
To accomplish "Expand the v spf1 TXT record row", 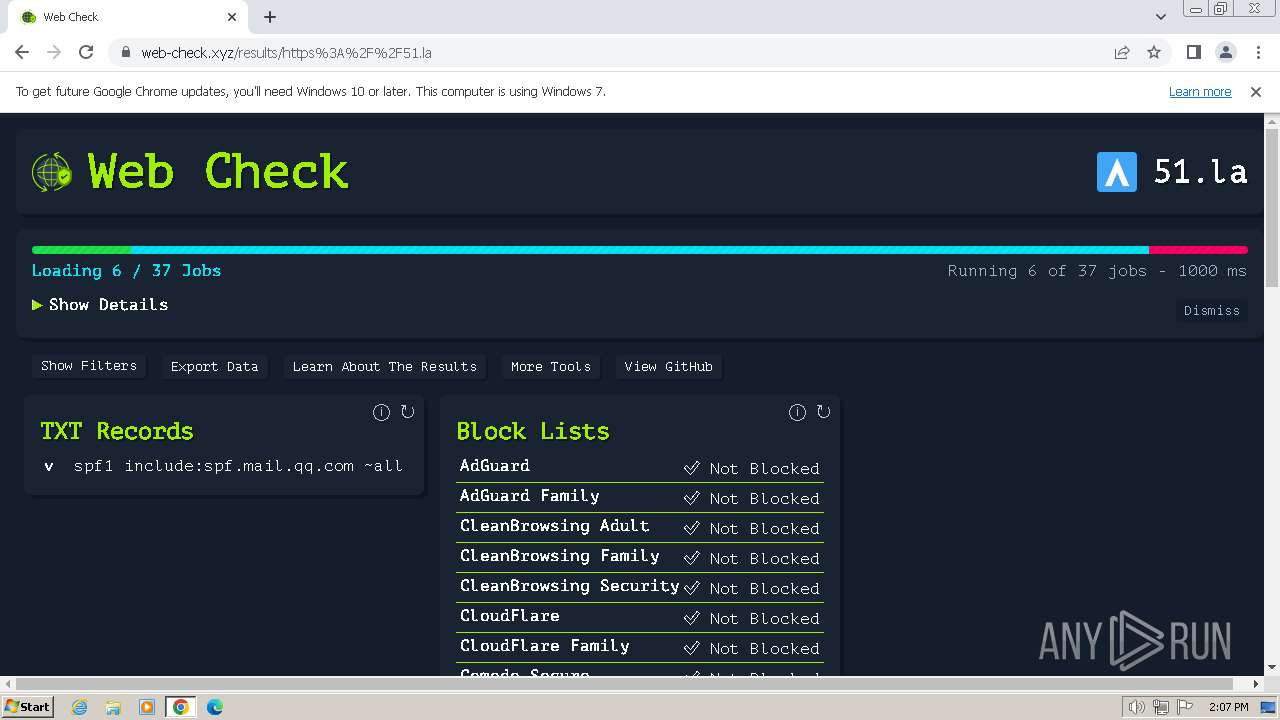I will pyautogui.click(x=224, y=466).
